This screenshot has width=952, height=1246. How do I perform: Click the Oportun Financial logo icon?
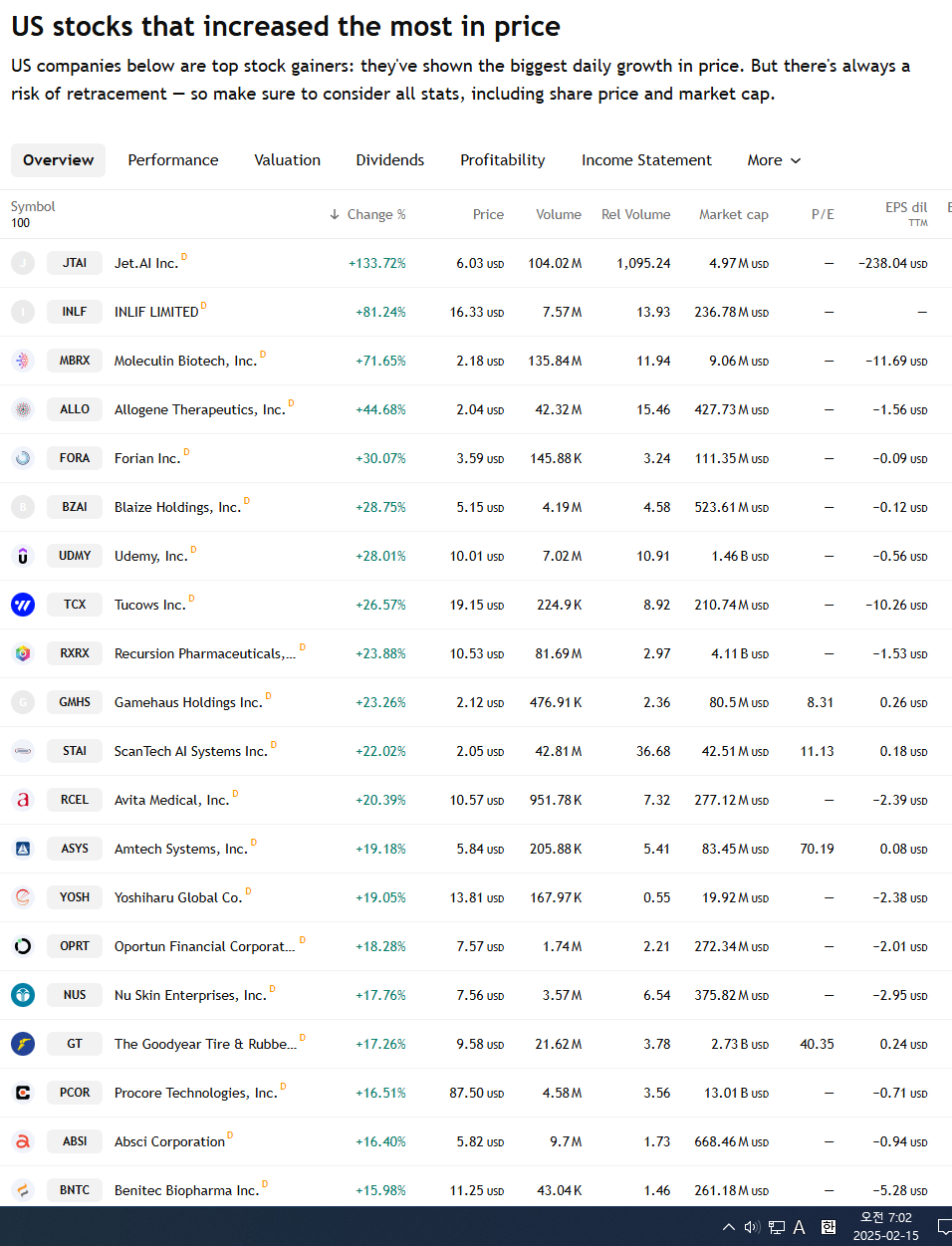(x=23, y=946)
